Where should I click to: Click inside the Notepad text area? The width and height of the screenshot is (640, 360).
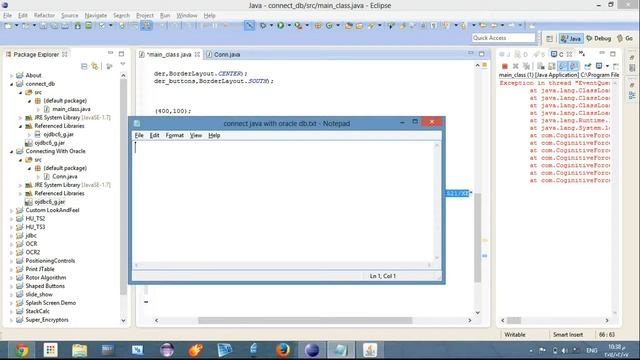[284, 202]
